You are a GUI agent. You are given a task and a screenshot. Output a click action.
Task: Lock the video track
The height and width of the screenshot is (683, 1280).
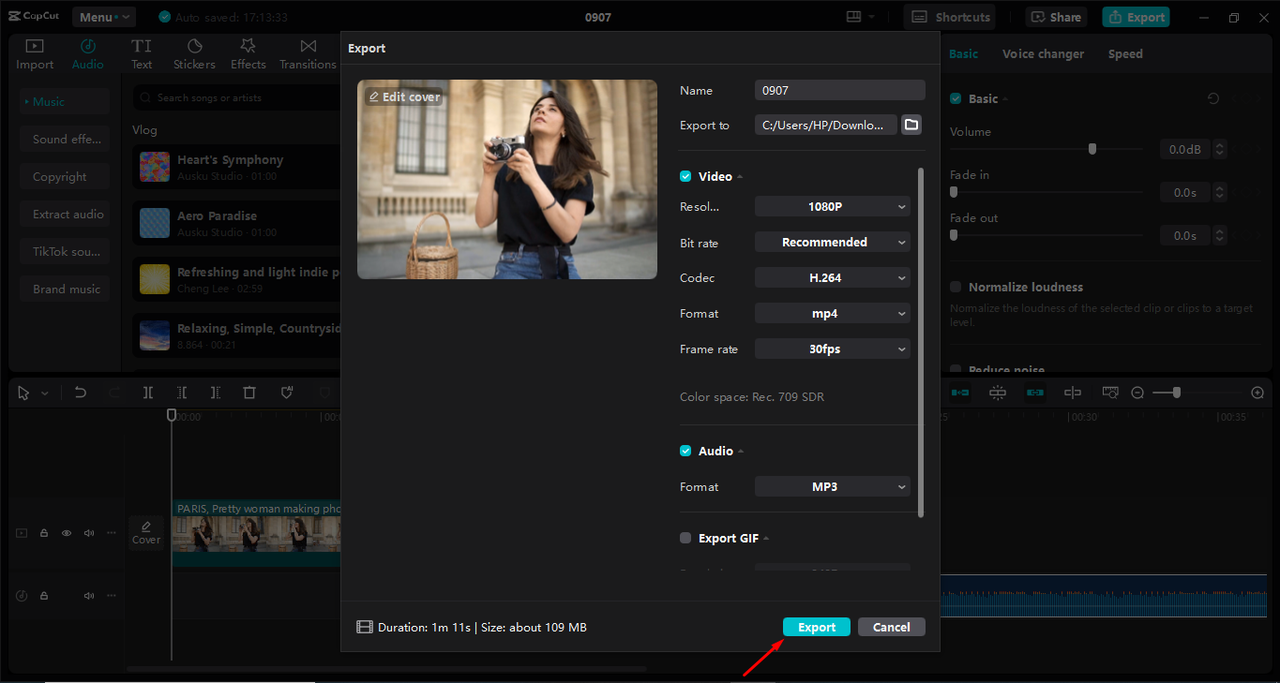pyautogui.click(x=44, y=533)
